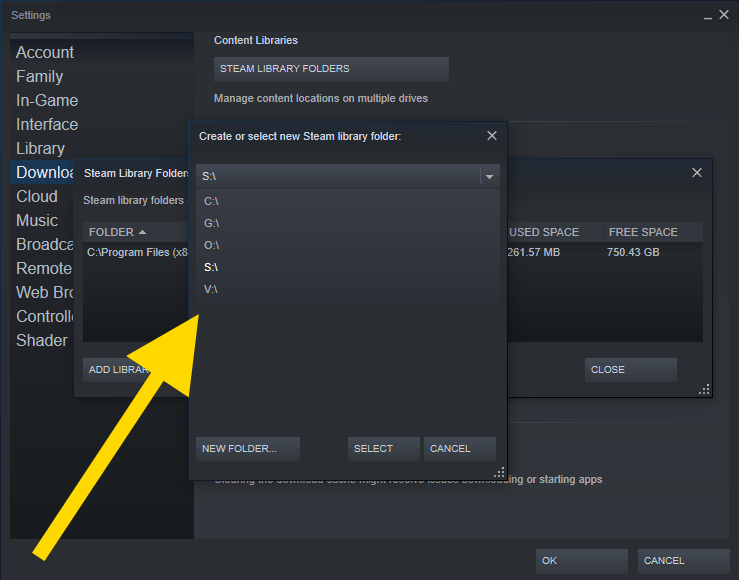Confirm settings with the OK button
Viewport: 739px width, 580px height.
(581, 561)
